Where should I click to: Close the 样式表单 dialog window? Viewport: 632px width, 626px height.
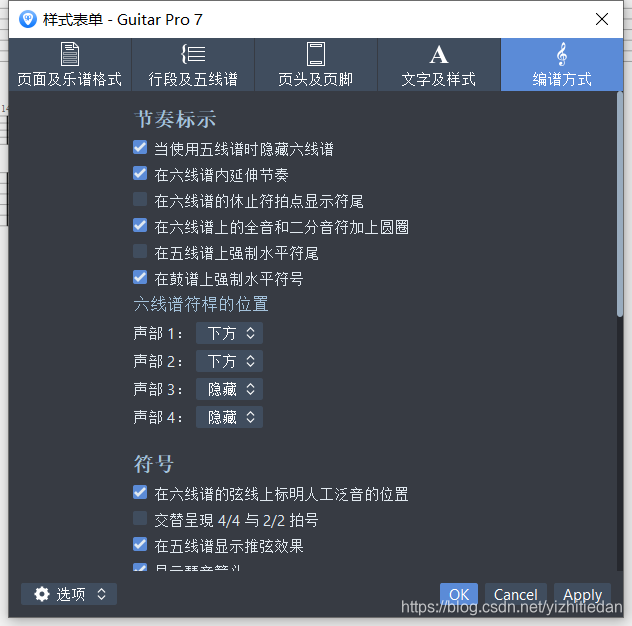coord(602,19)
